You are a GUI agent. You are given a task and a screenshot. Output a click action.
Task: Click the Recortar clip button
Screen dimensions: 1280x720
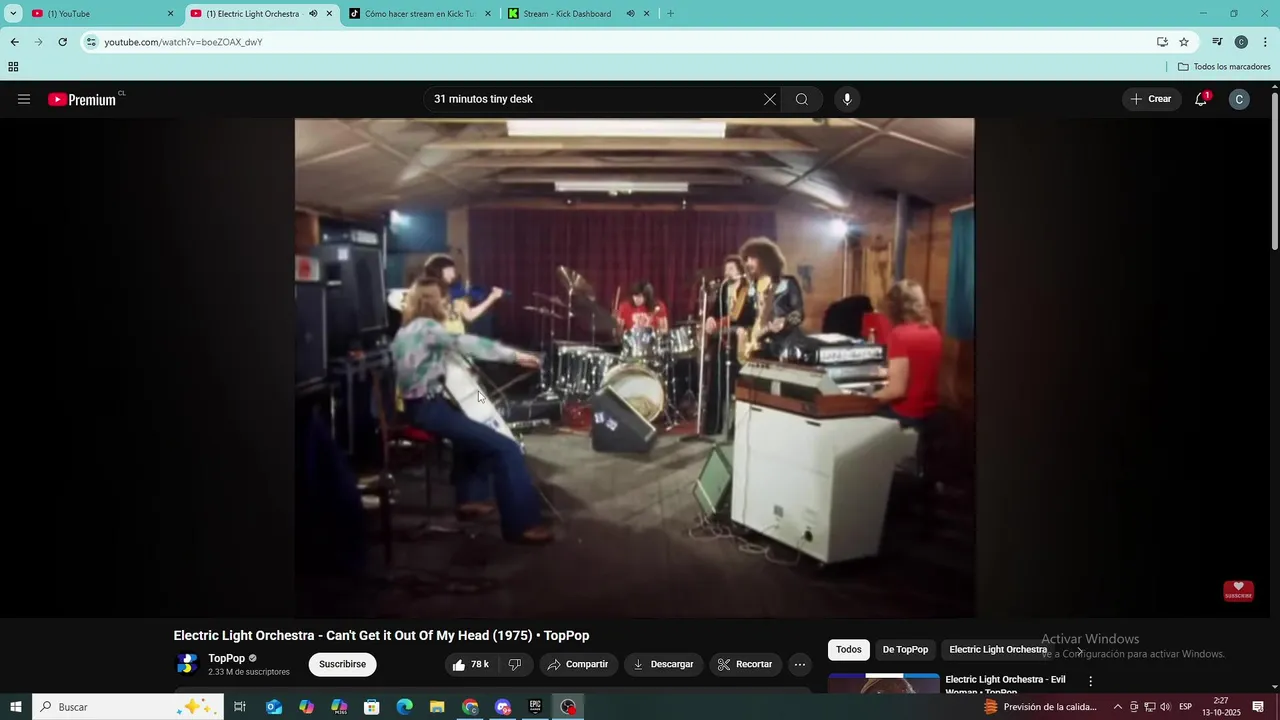(x=745, y=664)
